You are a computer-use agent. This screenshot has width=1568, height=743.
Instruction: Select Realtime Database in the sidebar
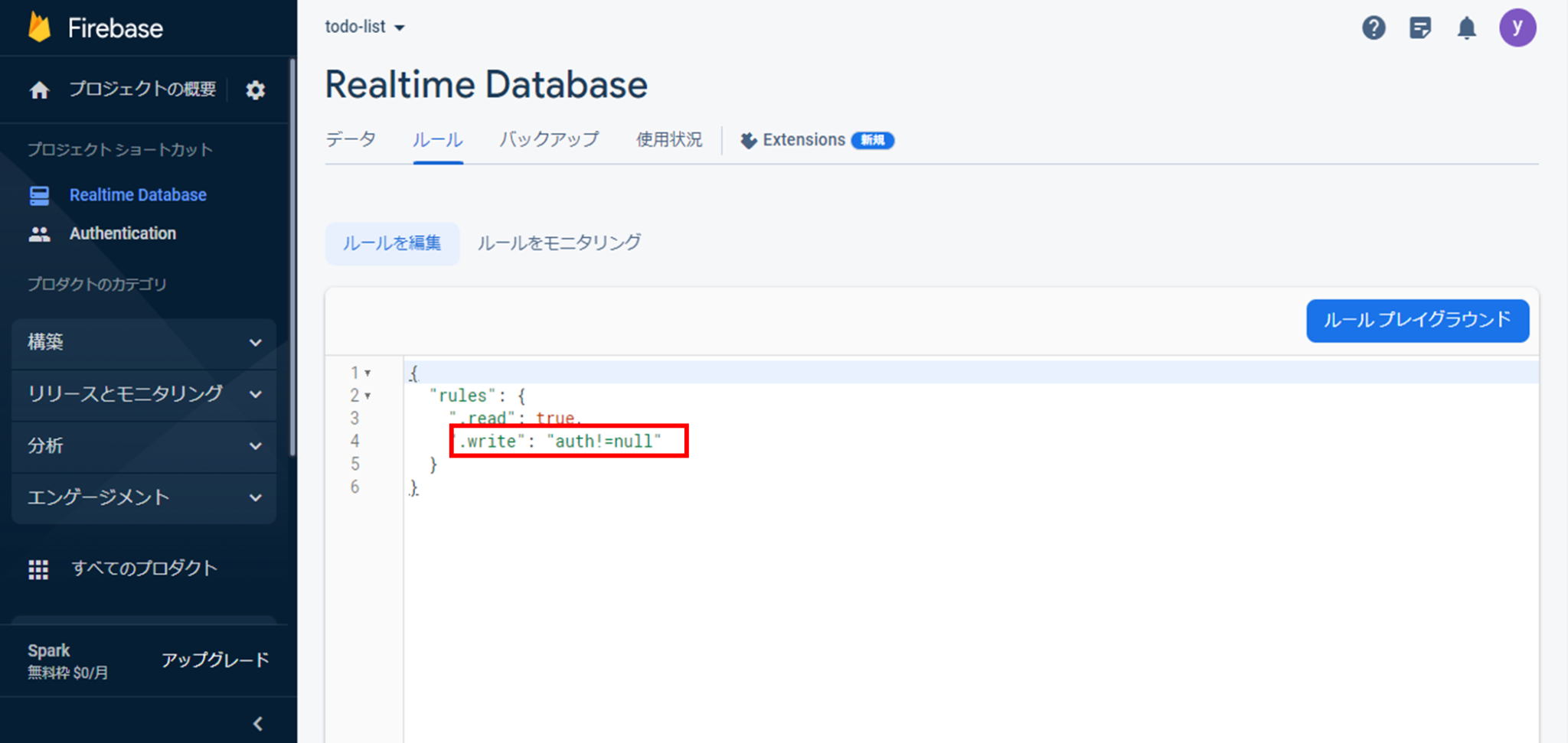(x=137, y=194)
